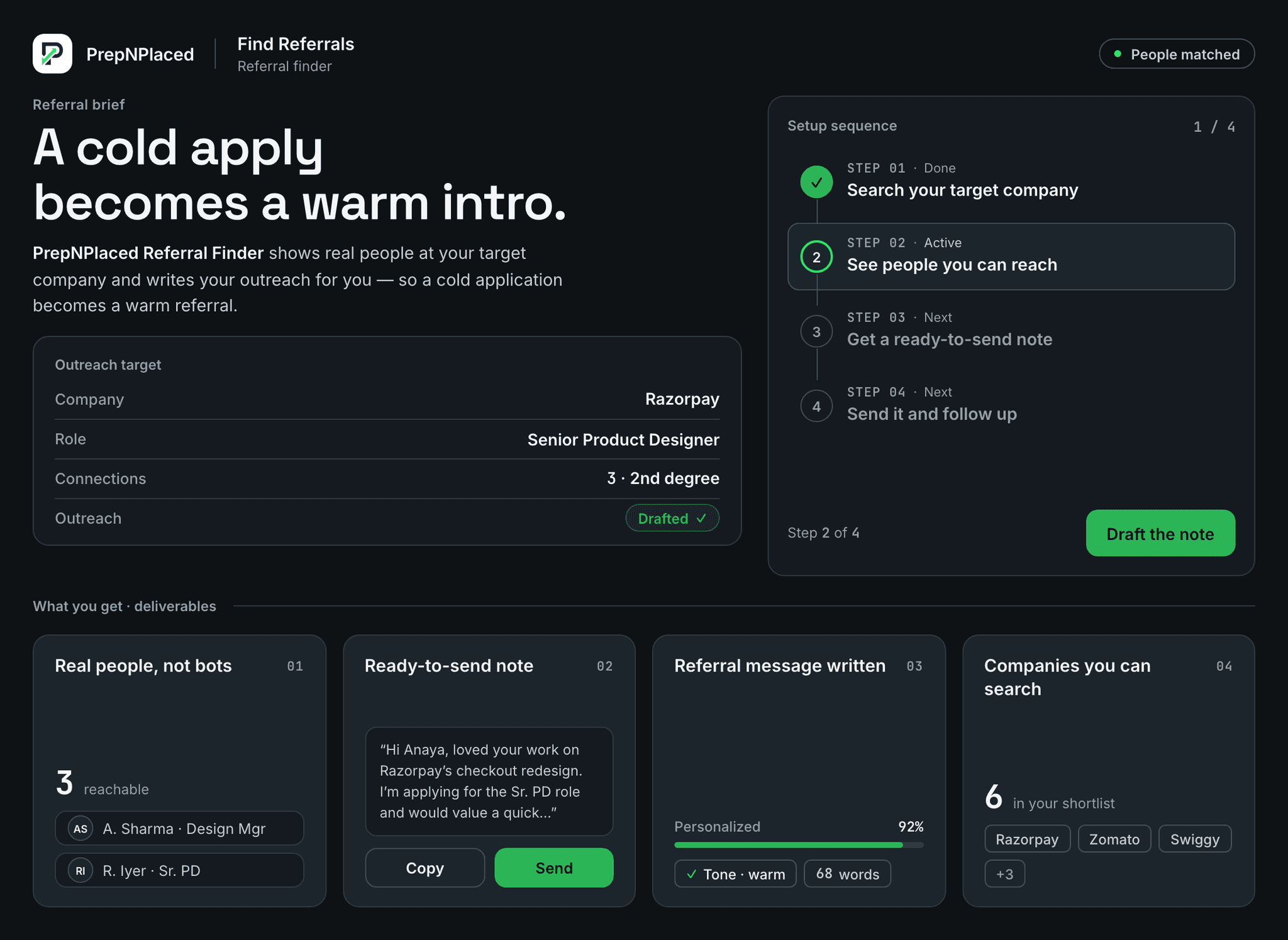Copy the ready-to-send note

pos(425,868)
